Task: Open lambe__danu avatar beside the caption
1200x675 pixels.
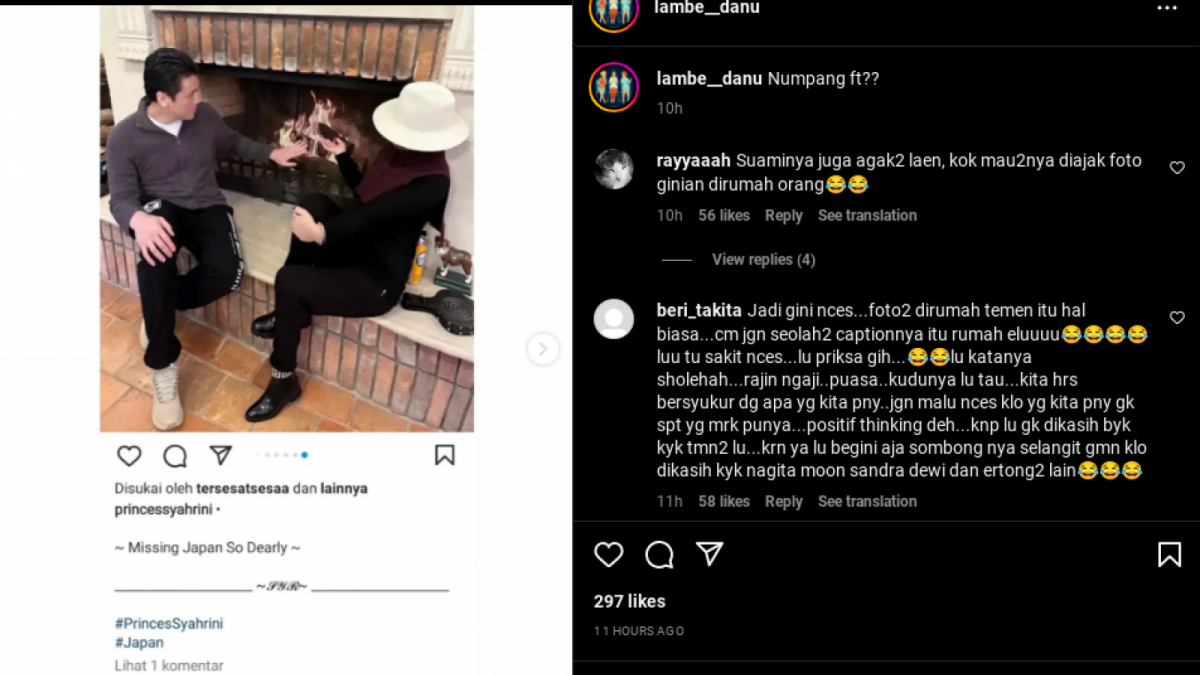Action: (614, 87)
